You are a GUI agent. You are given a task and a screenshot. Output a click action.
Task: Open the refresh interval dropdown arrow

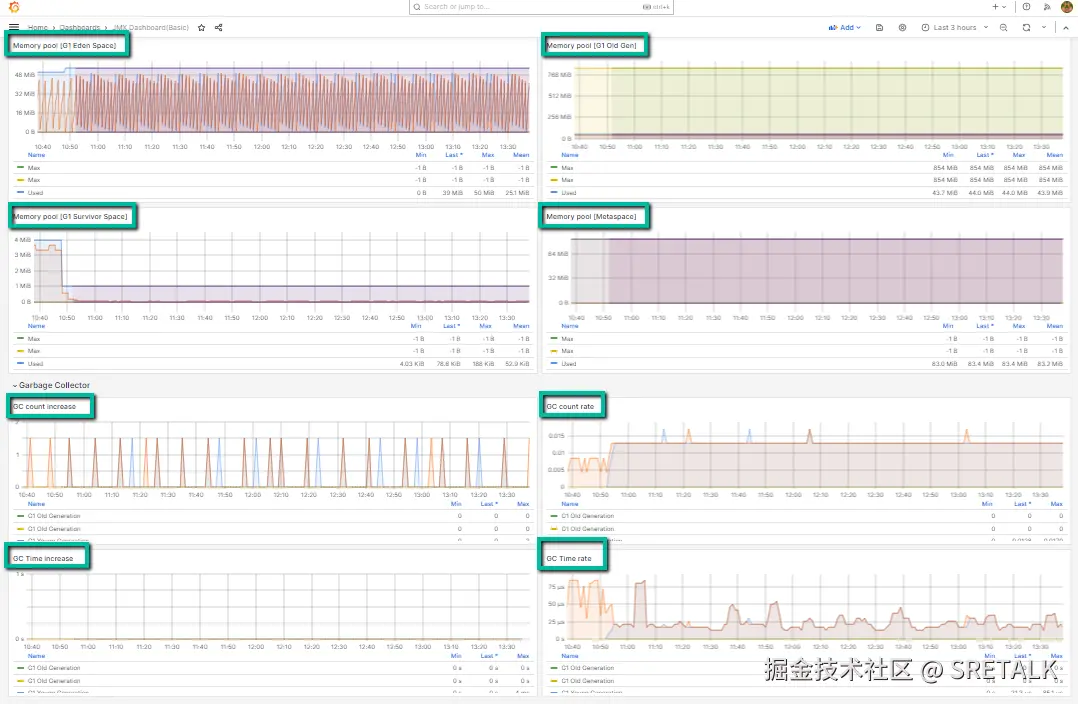pyautogui.click(x=1044, y=28)
